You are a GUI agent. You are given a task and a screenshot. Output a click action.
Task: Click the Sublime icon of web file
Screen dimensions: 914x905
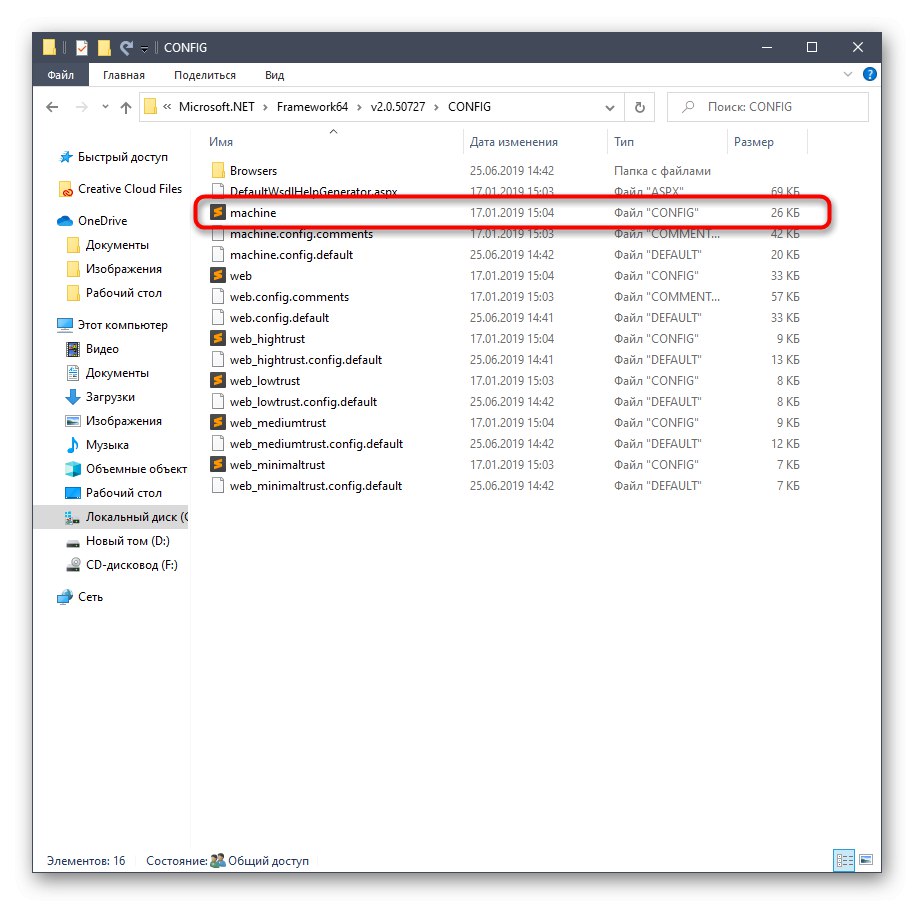tap(217, 276)
